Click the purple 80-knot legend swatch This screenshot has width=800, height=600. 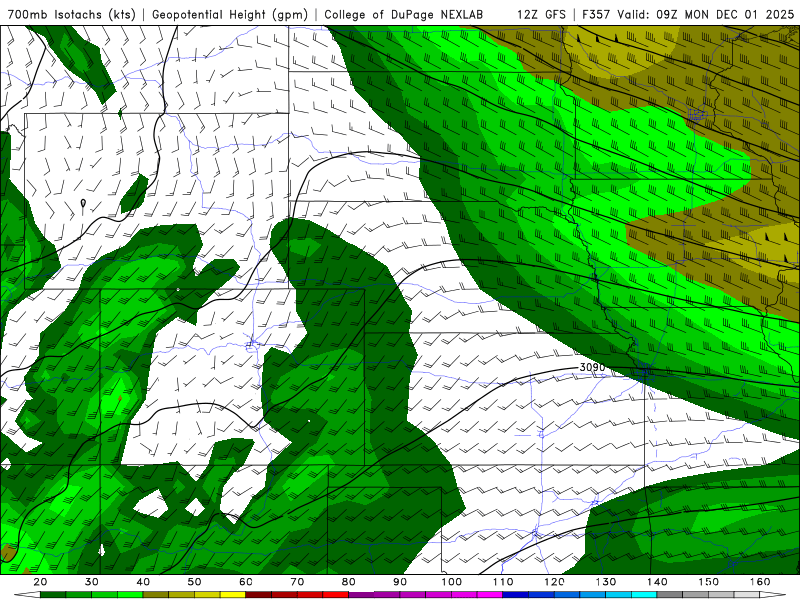pos(361,595)
